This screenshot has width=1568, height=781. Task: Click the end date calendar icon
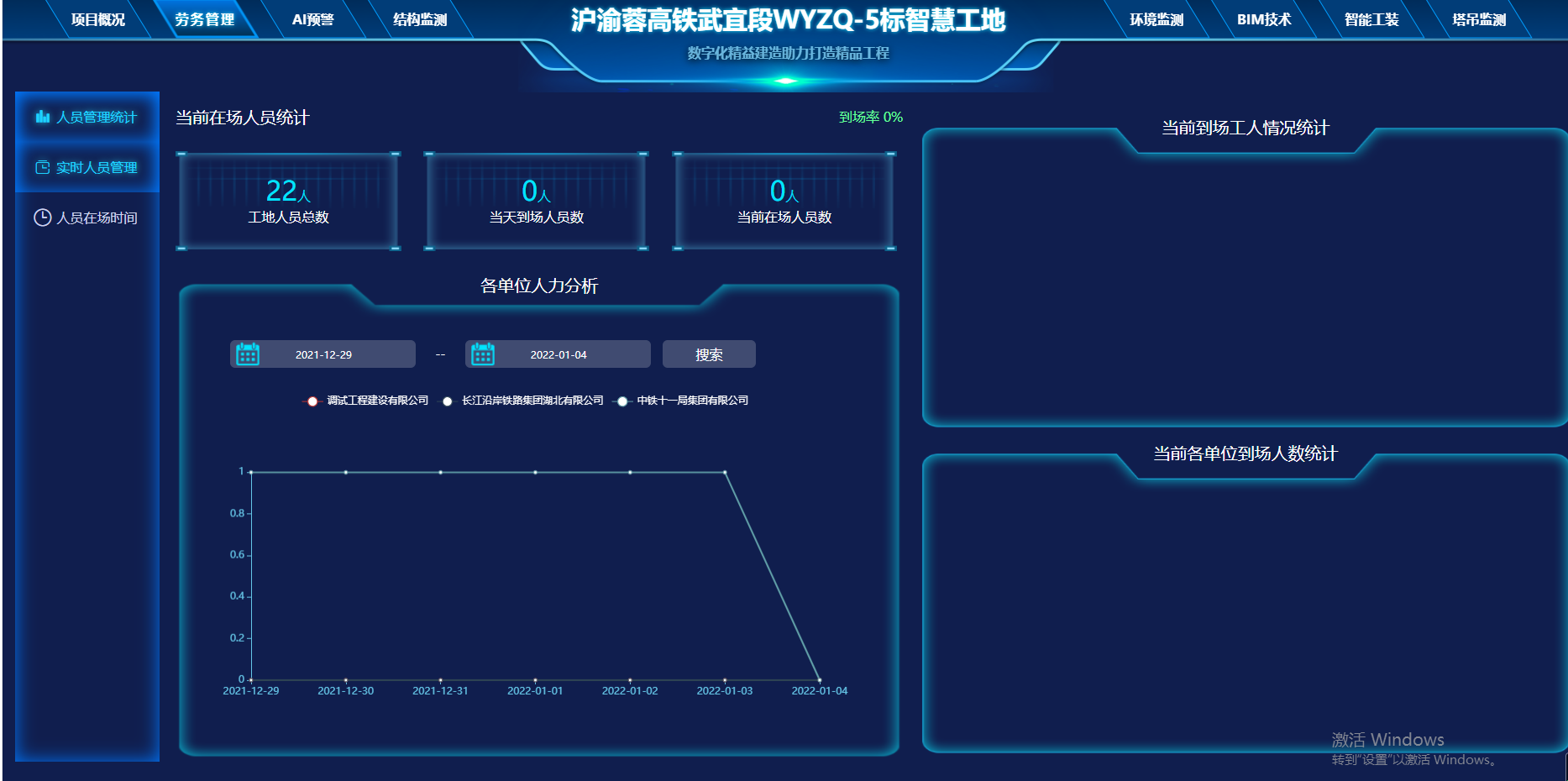483,354
